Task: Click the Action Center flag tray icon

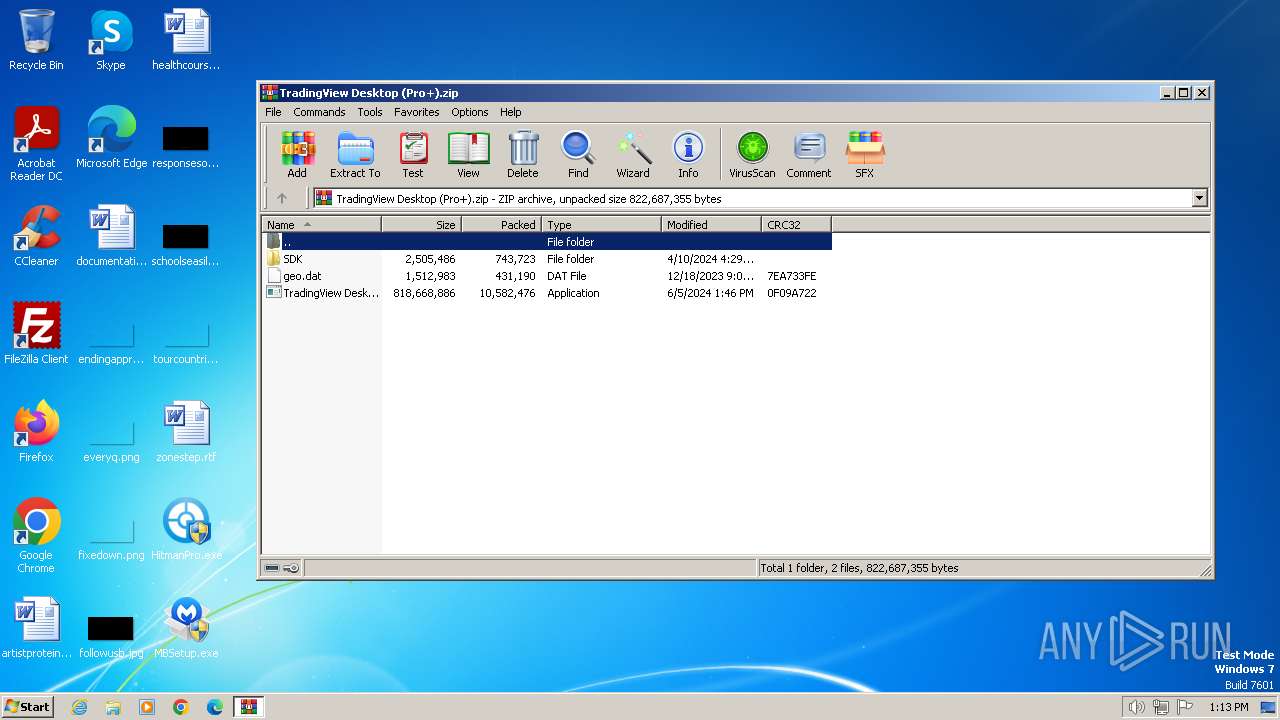Action: pos(1186,707)
